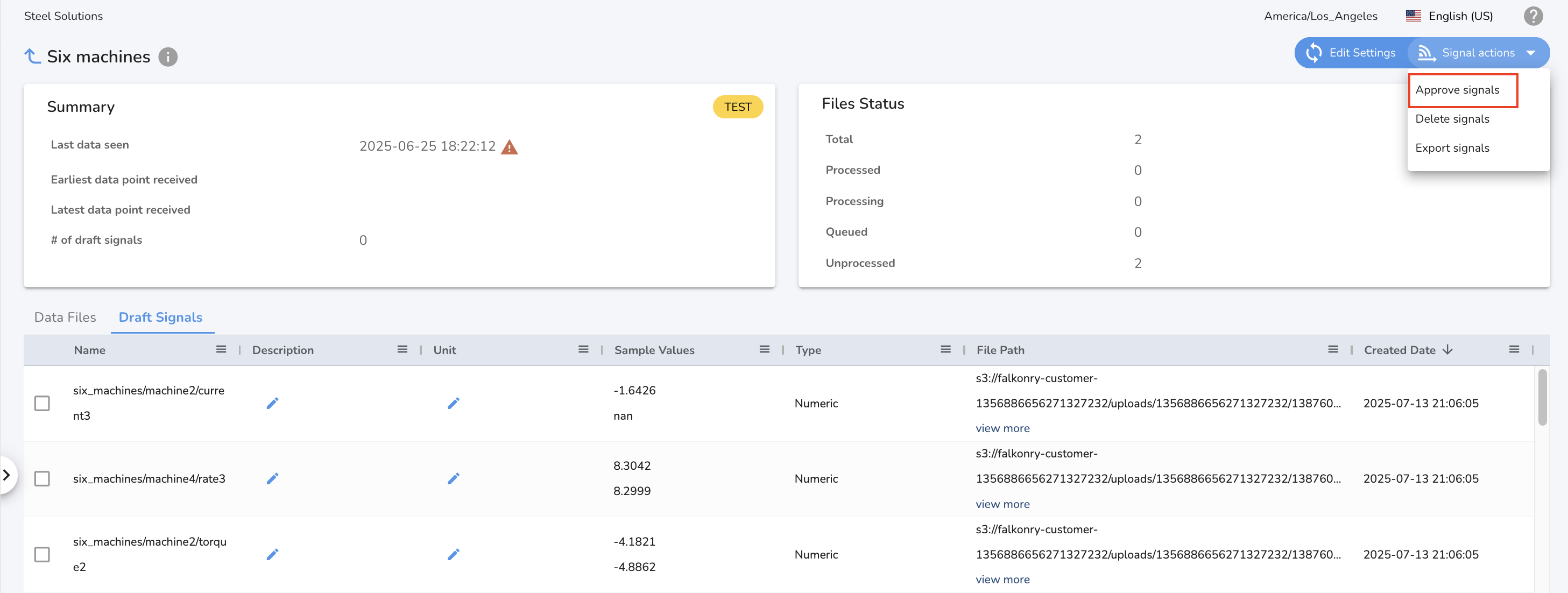The image size is (1568, 593).
Task: Sort by the Type column header
Action: pos(808,350)
